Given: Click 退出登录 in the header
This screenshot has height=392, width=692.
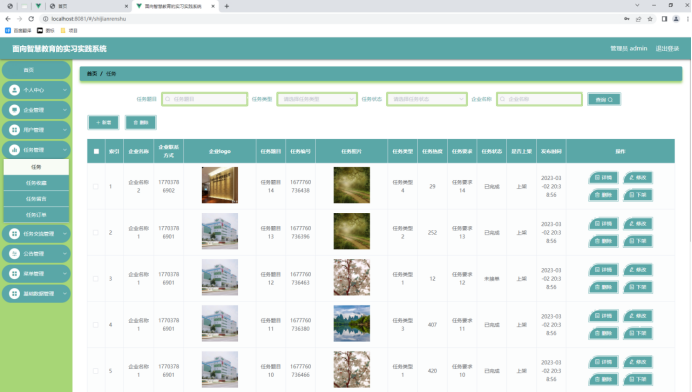Looking at the screenshot, I should [667, 49].
